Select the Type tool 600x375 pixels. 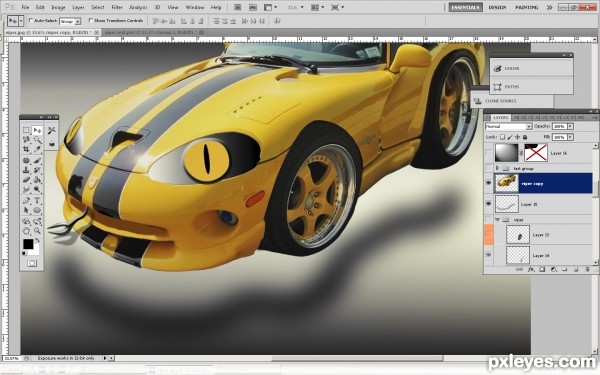click(37, 200)
